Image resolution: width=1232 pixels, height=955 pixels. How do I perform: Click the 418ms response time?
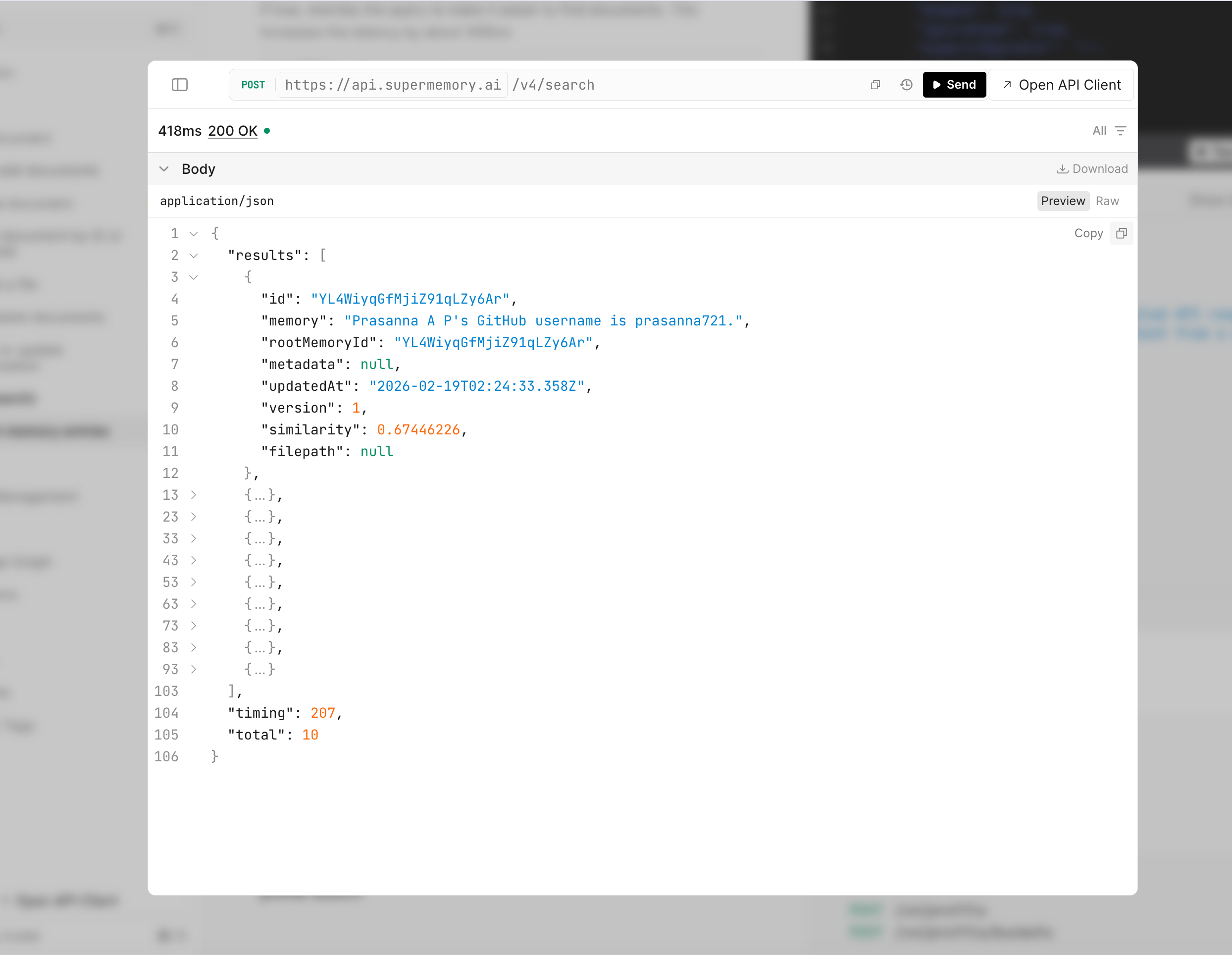[179, 131]
